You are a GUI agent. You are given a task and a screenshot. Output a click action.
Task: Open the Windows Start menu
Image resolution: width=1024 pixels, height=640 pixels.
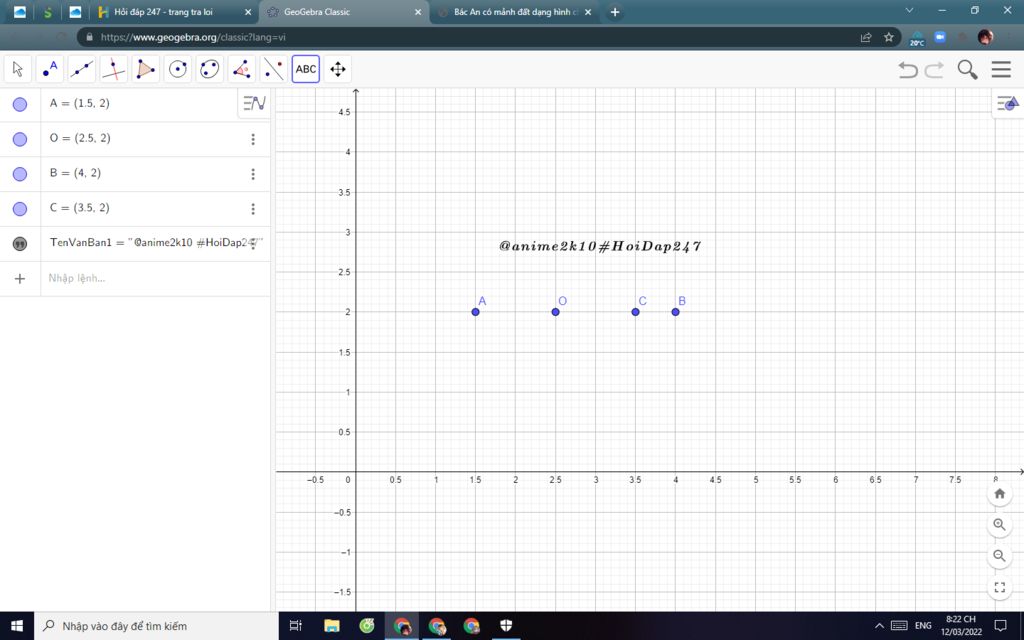click(x=17, y=626)
